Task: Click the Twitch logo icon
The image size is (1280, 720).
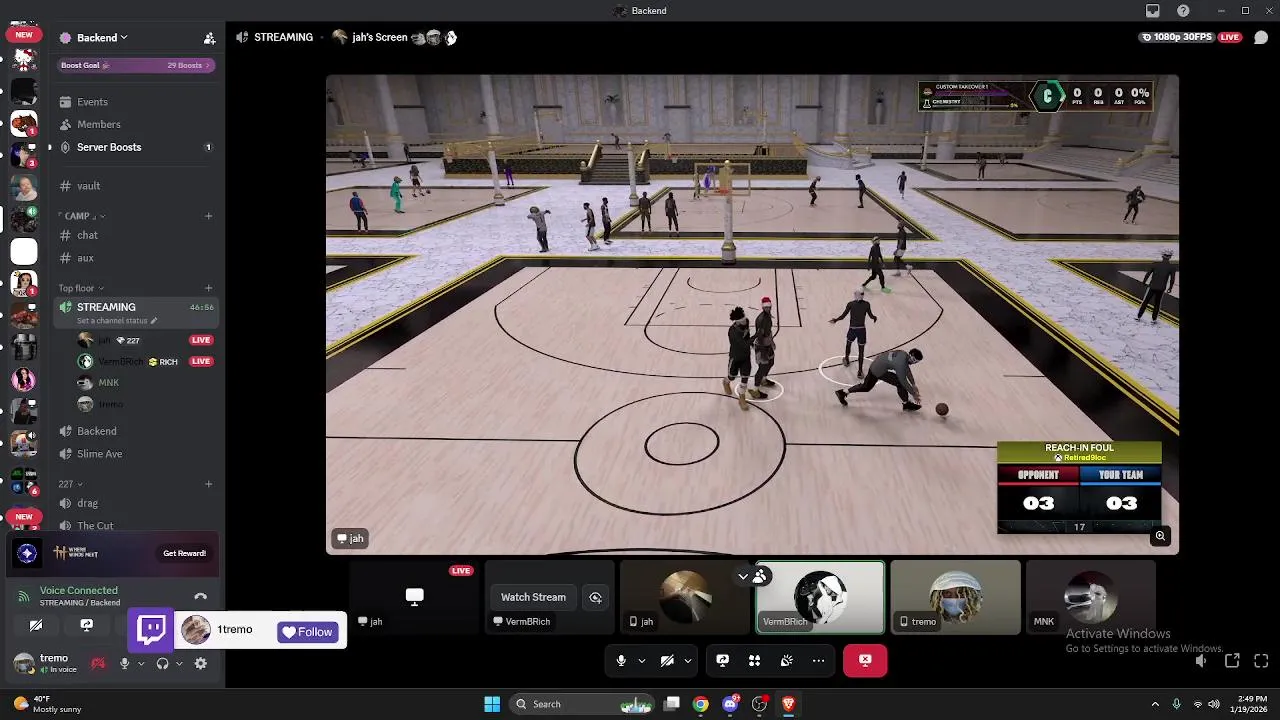Action: point(152,631)
